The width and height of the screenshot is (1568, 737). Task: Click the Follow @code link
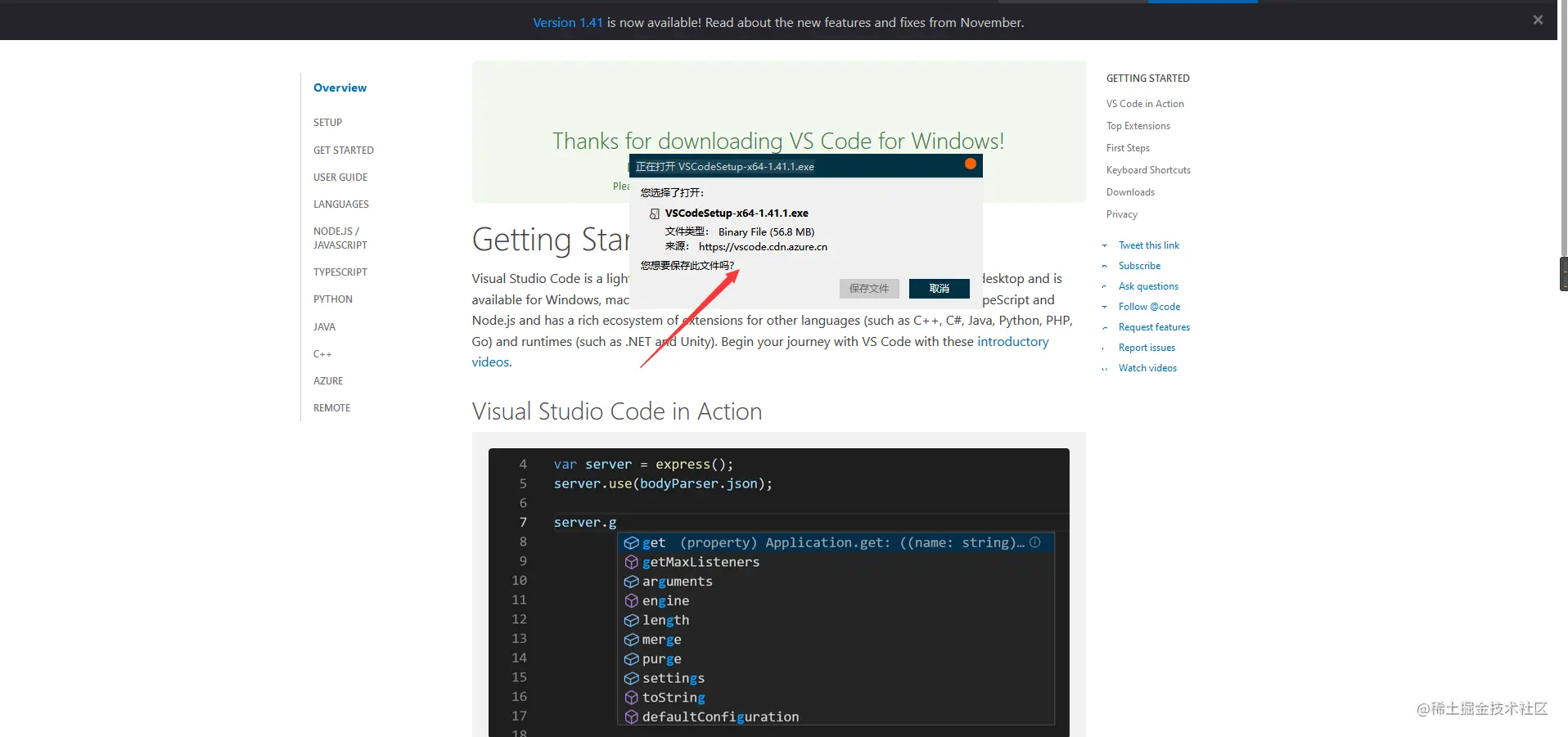coord(1149,307)
